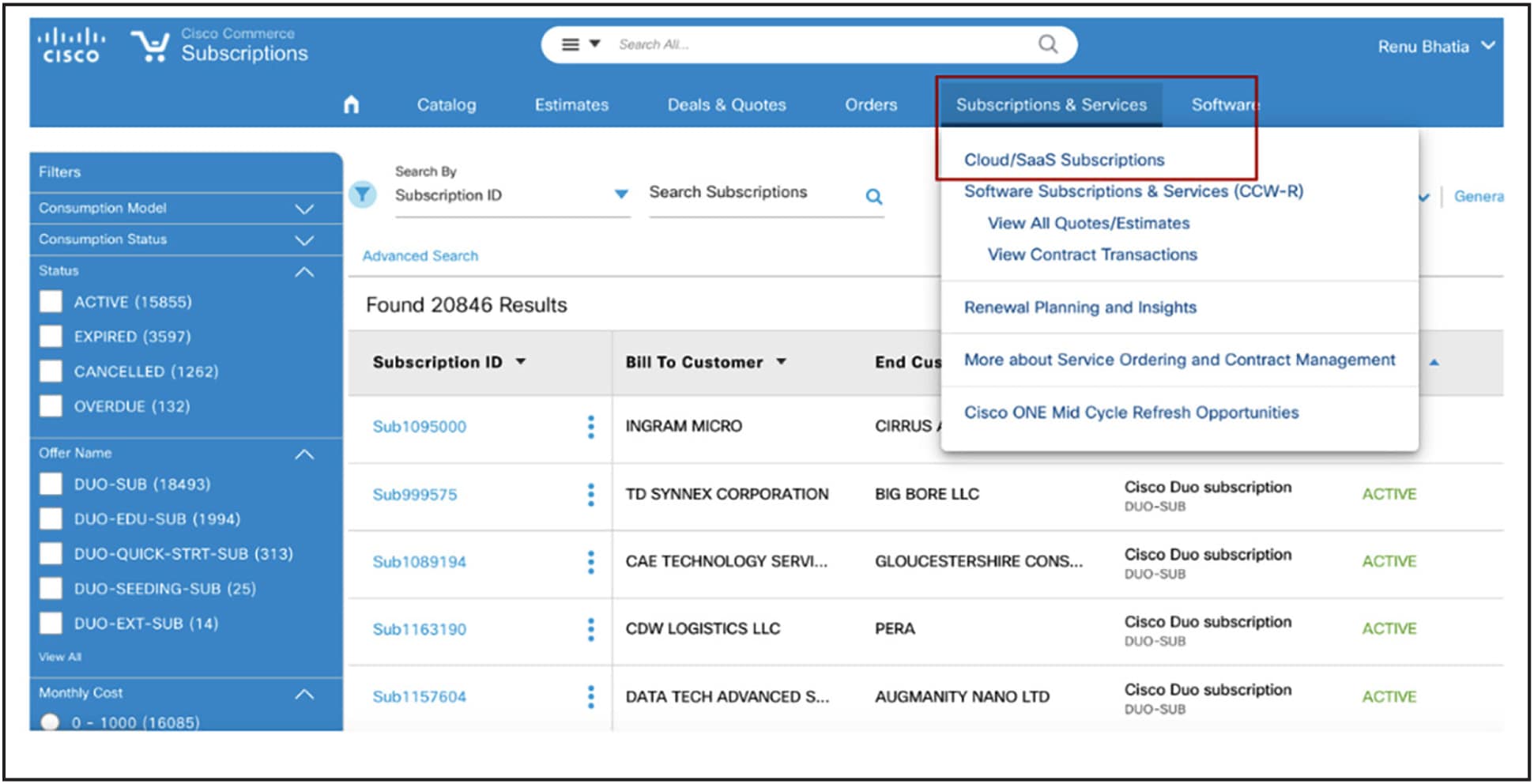Select More about Service Ordering and Contract Management
This screenshot has width=1534, height=784.
[x=1180, y=360]
